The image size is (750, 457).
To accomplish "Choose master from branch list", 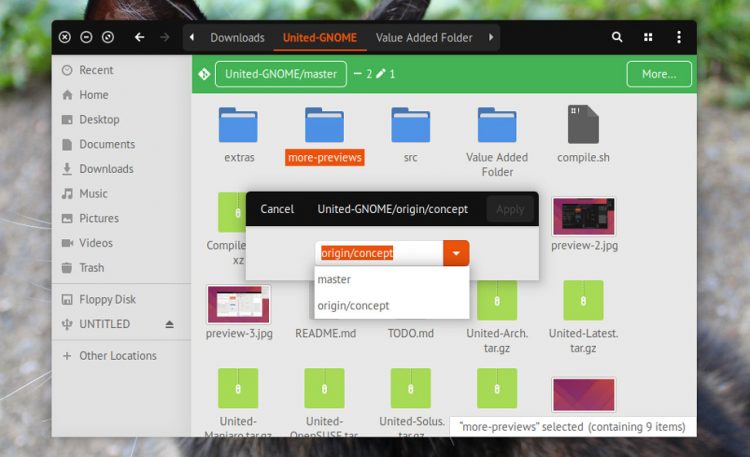I will [x=392, y=279].
